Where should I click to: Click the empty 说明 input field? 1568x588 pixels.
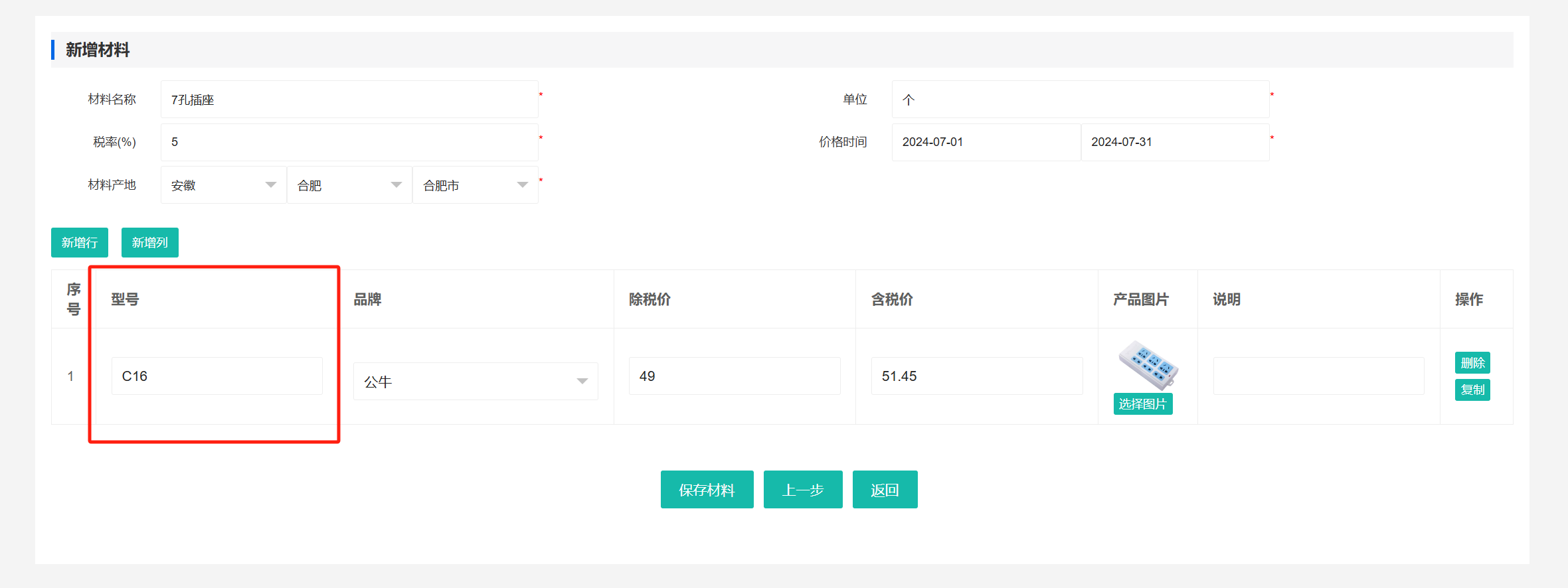[x=1318, y=376]
